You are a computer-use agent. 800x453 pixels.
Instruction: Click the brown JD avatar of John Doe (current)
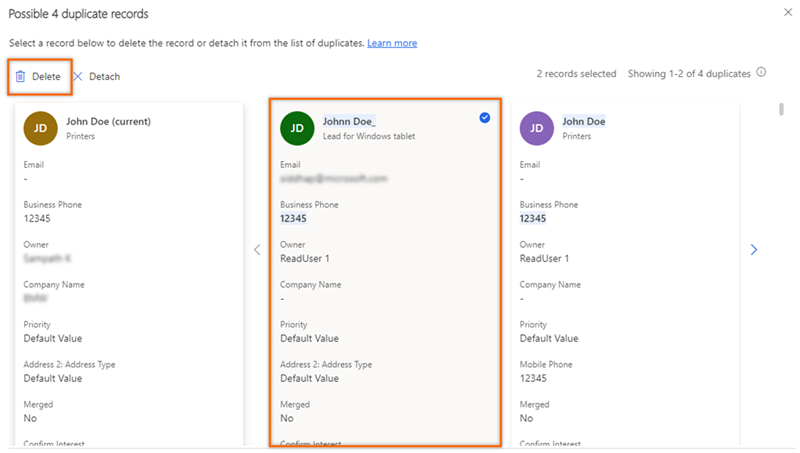tap(40, 129)
